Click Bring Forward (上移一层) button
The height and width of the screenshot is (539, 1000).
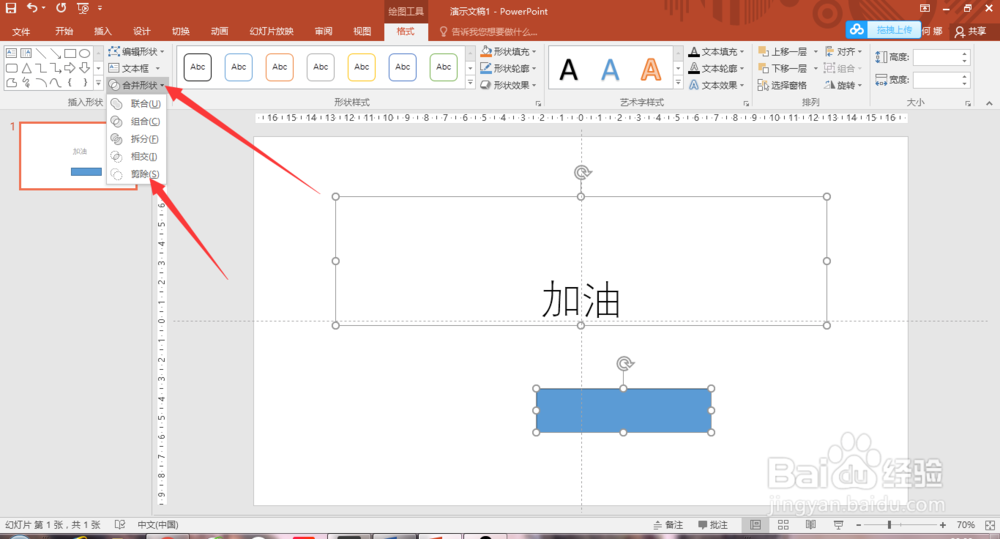[x=783, y=52]
